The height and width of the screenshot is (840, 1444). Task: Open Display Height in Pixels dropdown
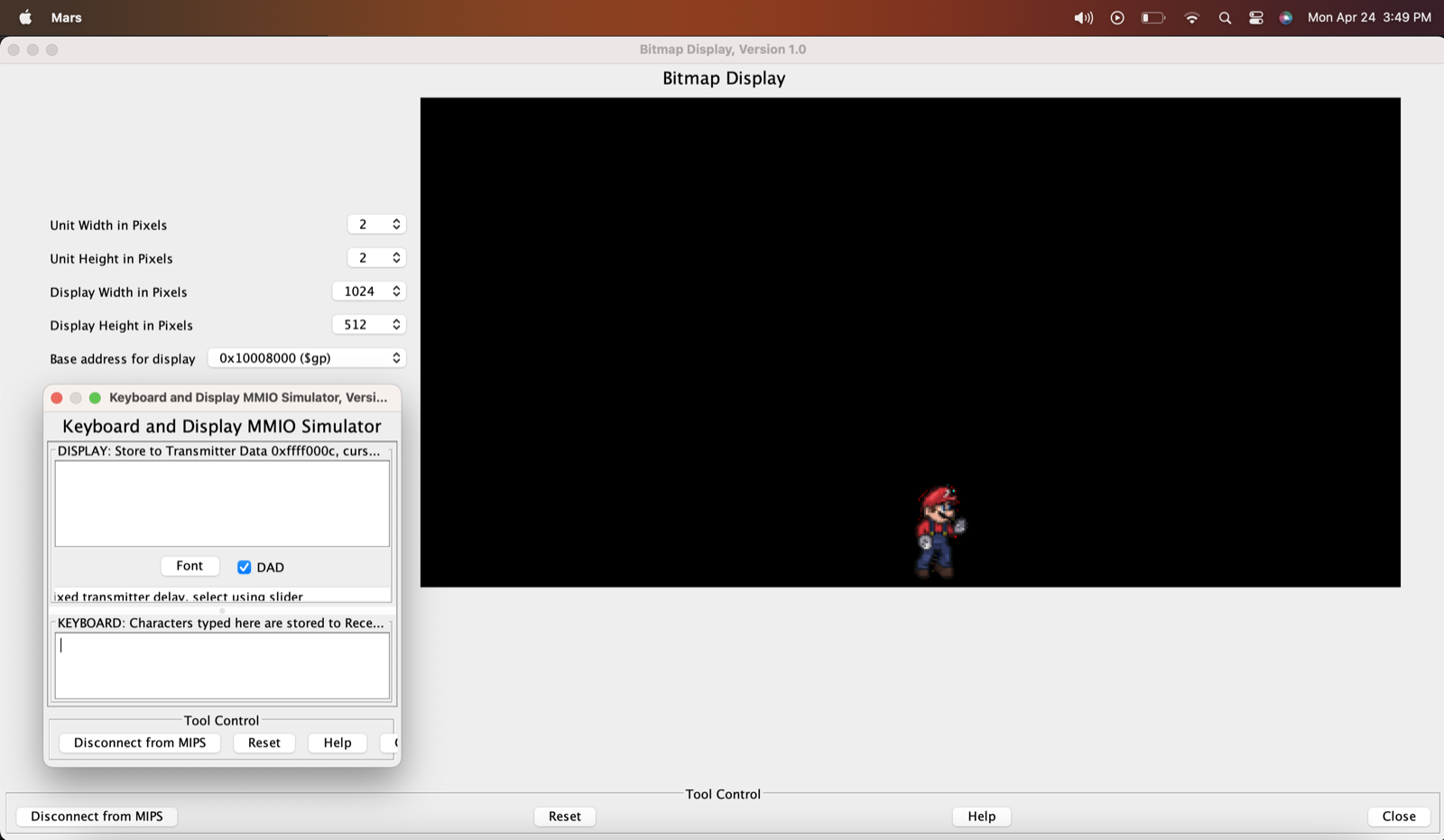(369, 324)
